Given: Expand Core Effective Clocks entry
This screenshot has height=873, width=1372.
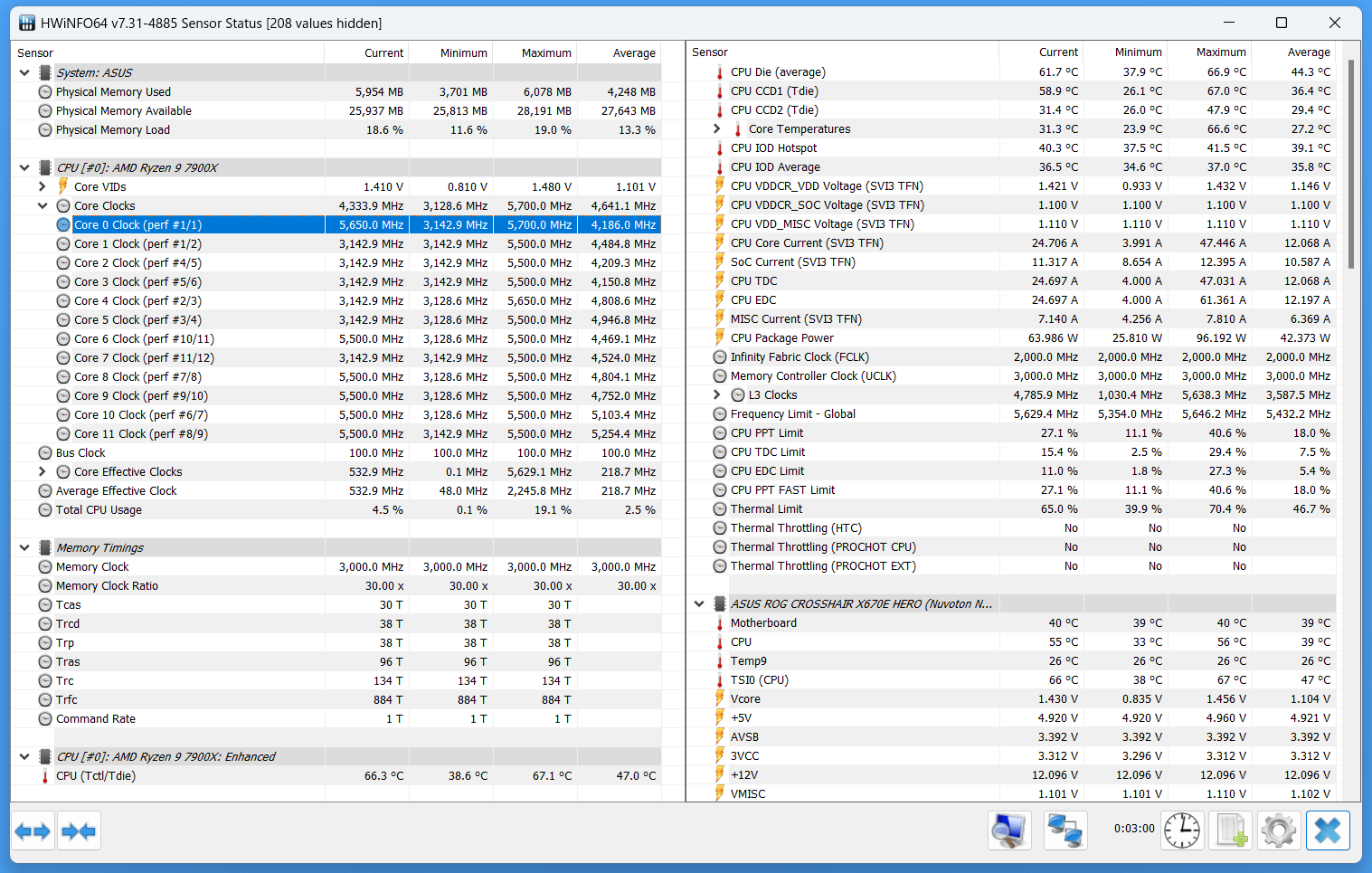Looking at the screenshot, I should tap(43, 471).
